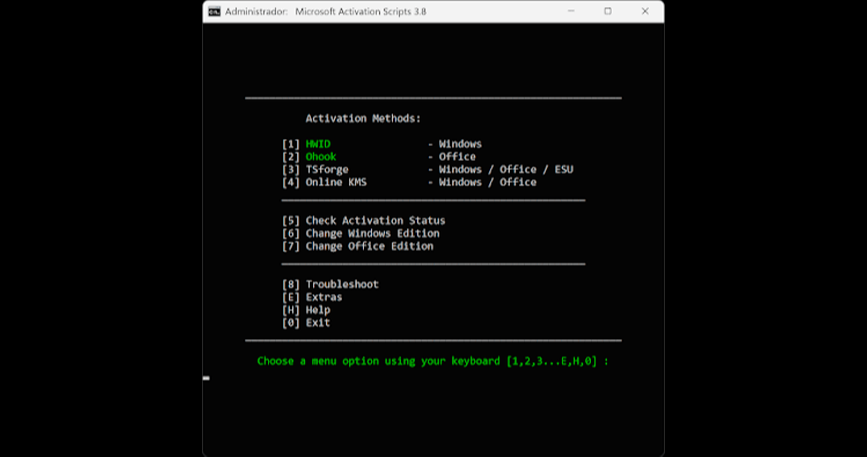Click the cmd icon in the title bar
This screenshot has height=457, width=867.
coord(215,11)
